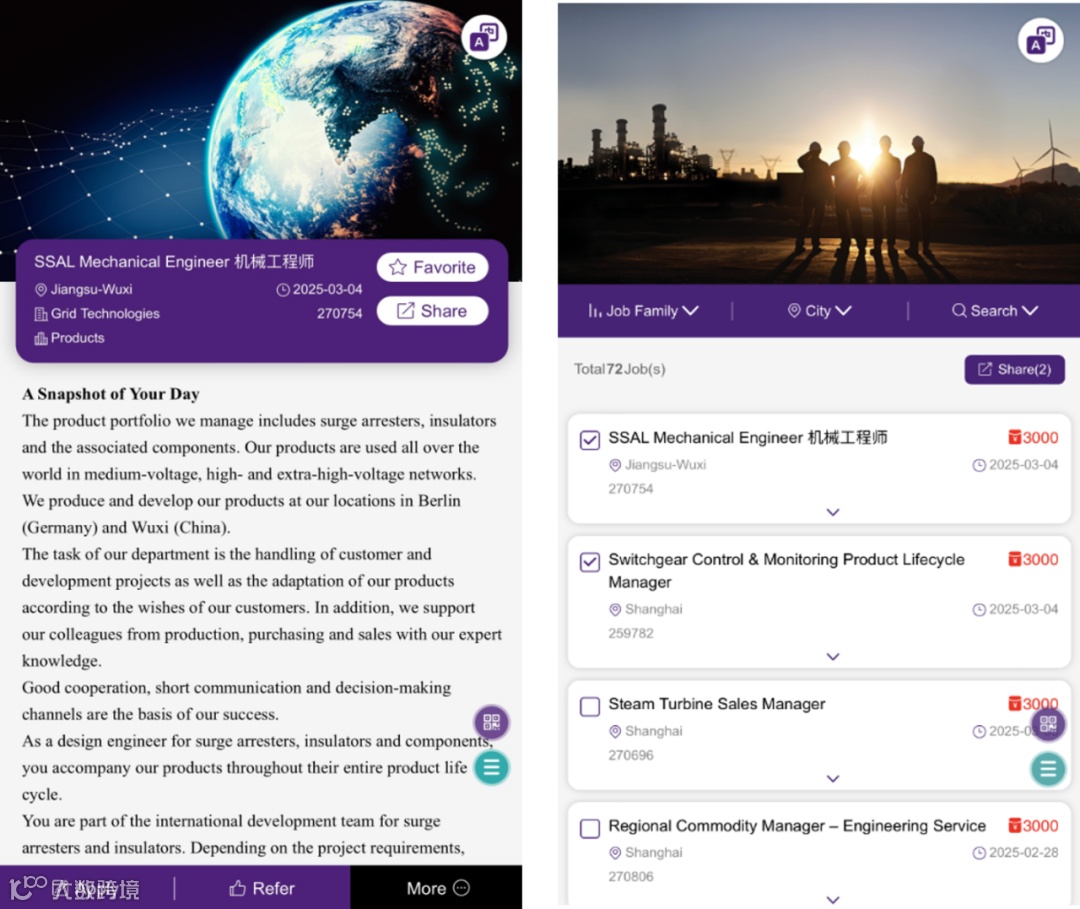Viewport: 1080px width, 909px height.
Task: Click the Grid Technologies department label
Action: [x=97, y=314]
